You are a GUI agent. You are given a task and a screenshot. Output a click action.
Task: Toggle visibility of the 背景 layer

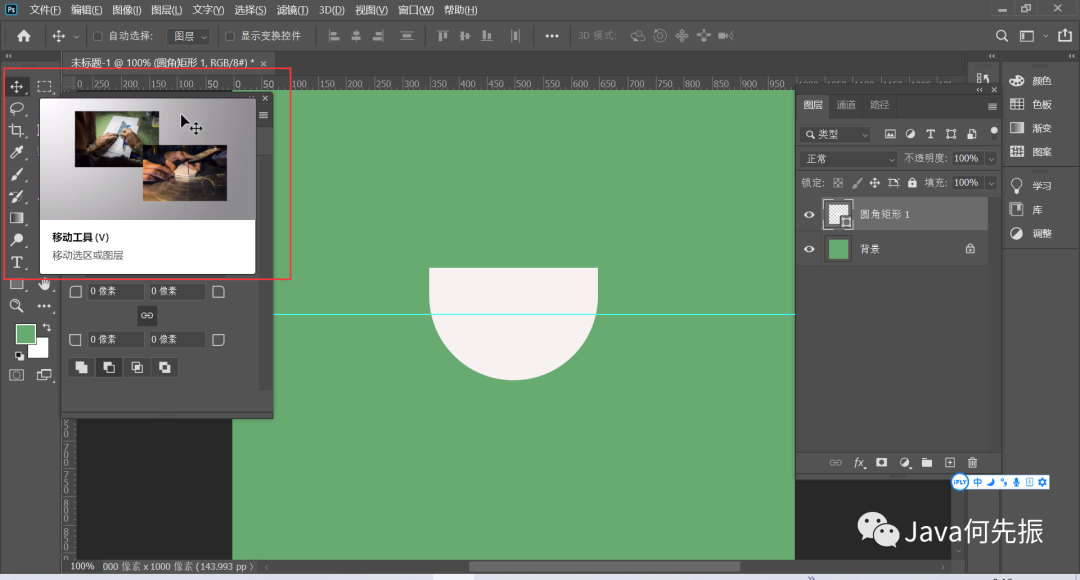810,249
